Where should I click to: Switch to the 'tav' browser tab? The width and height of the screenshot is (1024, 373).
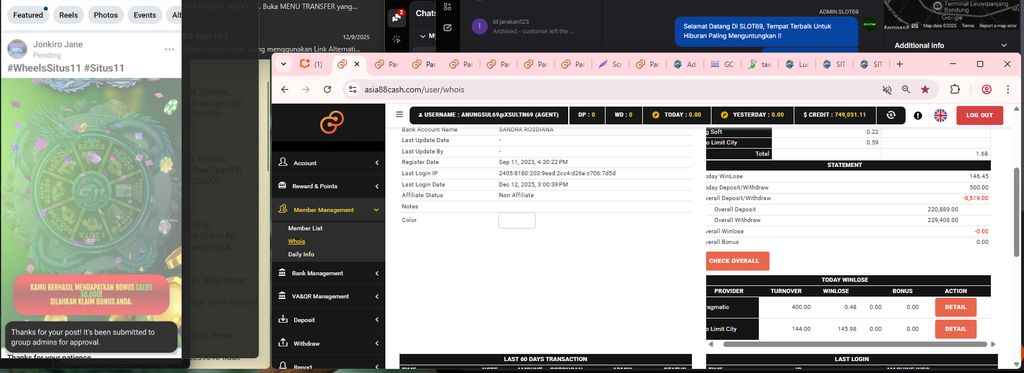tap(761, 64)
